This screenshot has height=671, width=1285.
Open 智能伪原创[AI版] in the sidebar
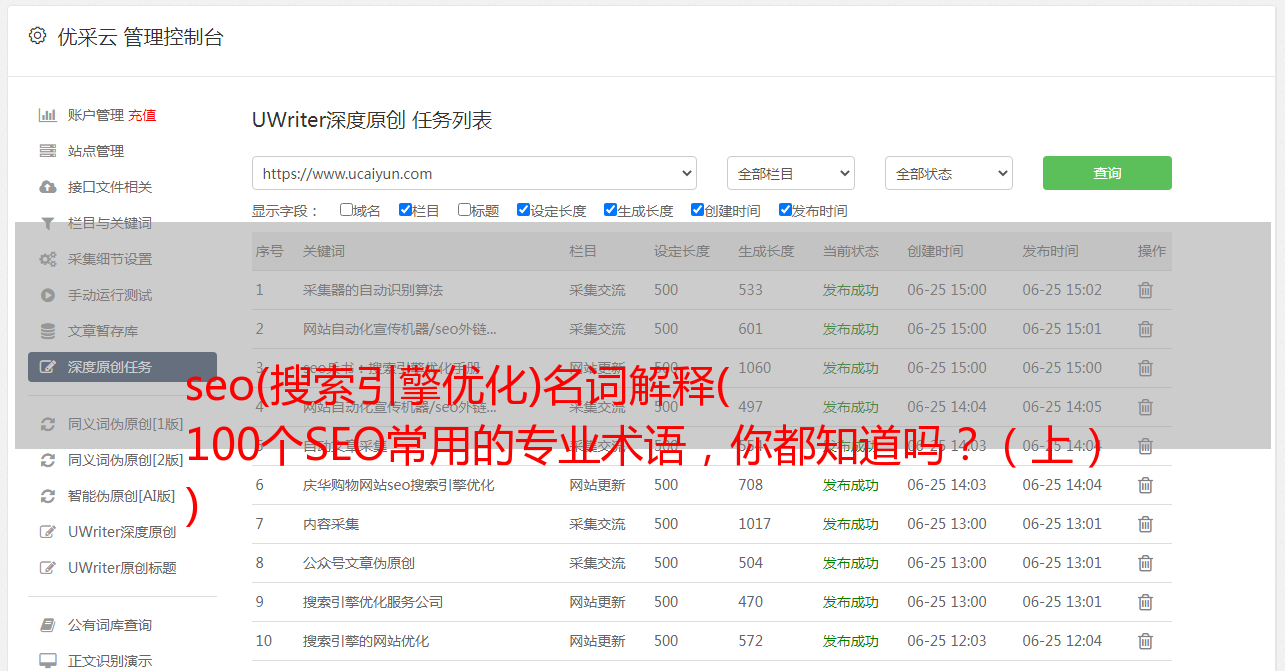coord(122,496)
